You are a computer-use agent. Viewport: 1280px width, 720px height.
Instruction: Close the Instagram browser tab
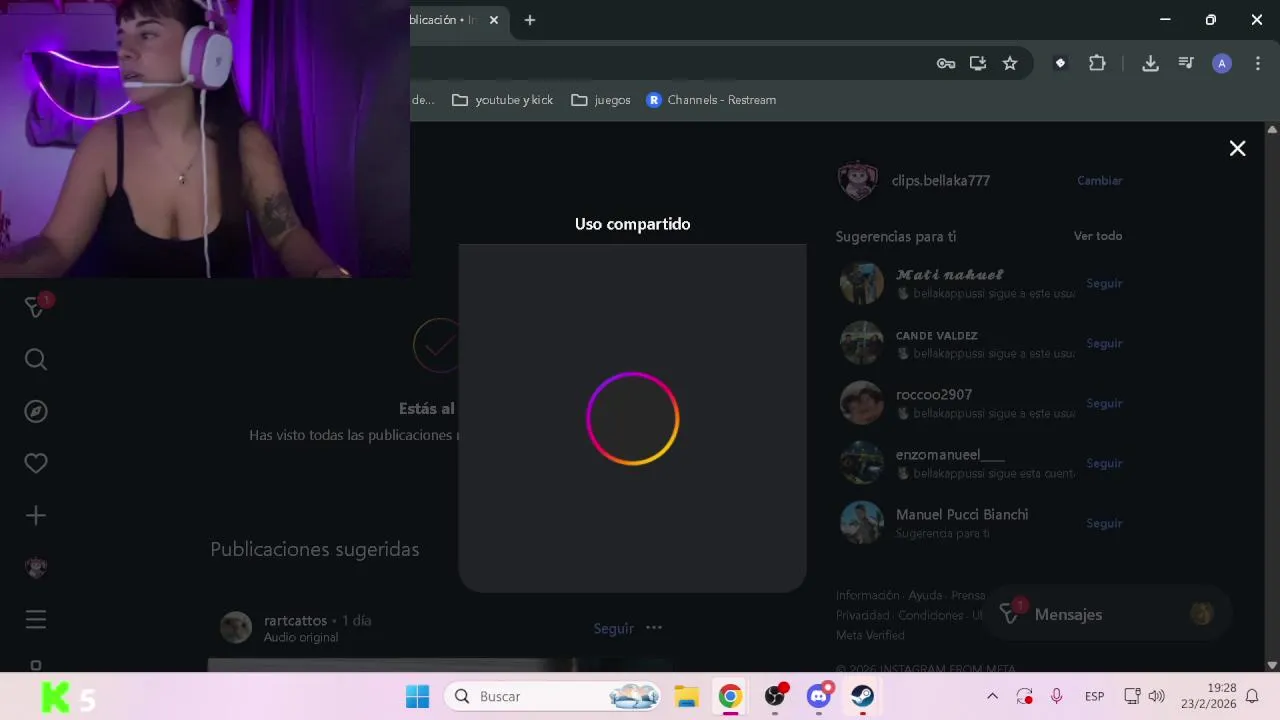click(493, 20)
